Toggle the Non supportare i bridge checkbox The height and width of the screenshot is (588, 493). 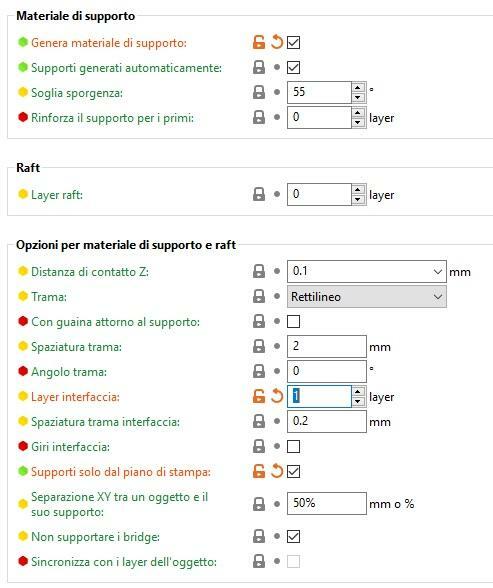click(293, 536)
